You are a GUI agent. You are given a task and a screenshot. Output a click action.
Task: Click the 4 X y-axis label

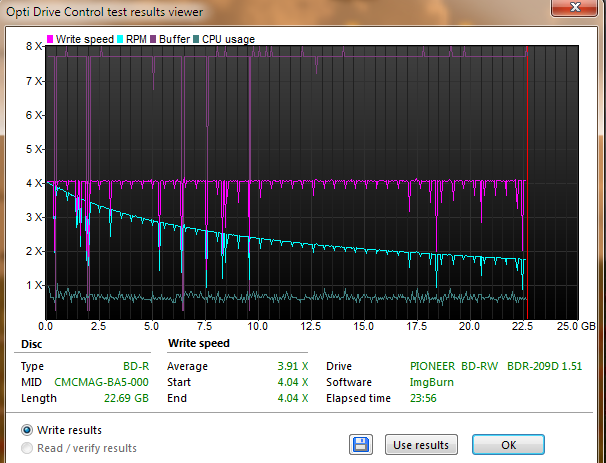pyautogui.click(x=34, y=183)
